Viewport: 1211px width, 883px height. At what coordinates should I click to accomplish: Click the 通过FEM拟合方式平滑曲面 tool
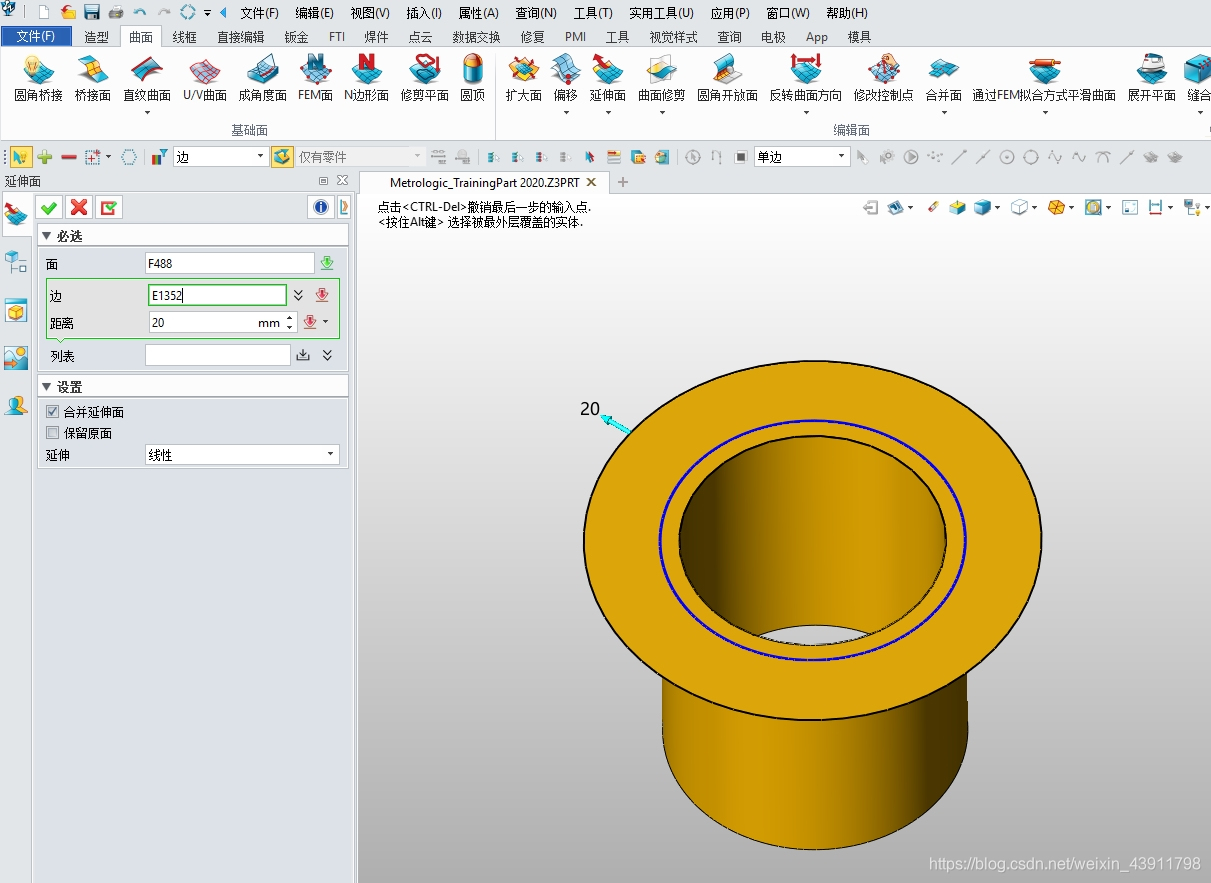click(x=1044, y=79)
